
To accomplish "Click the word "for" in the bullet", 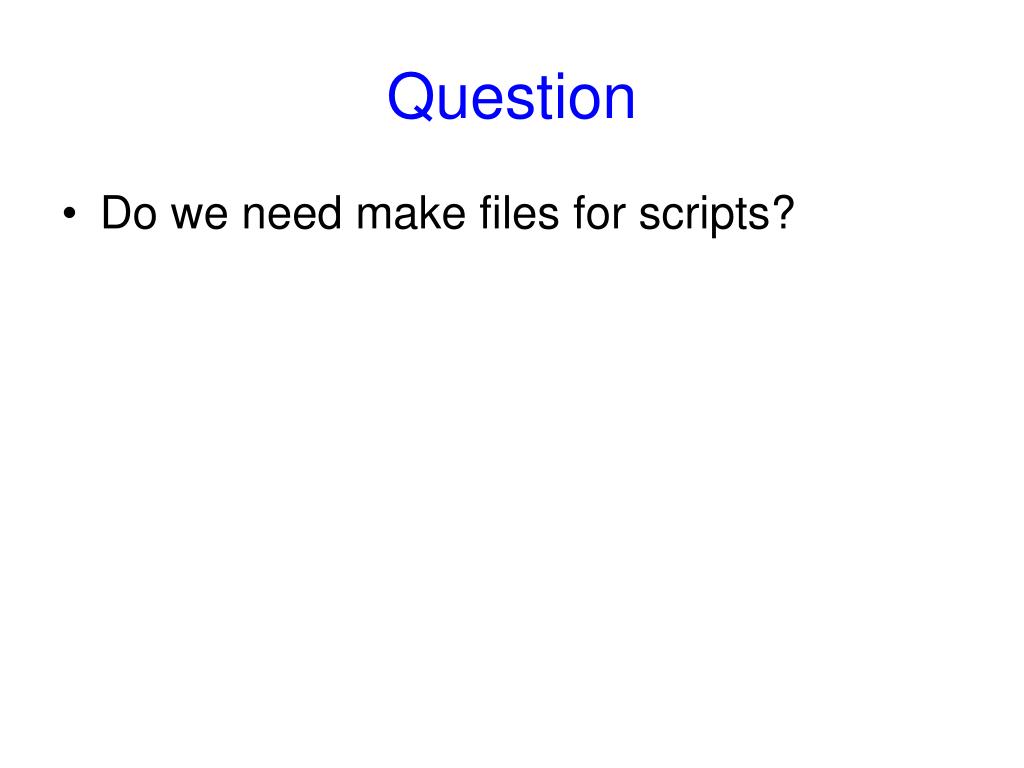I will tap(600, 213).
